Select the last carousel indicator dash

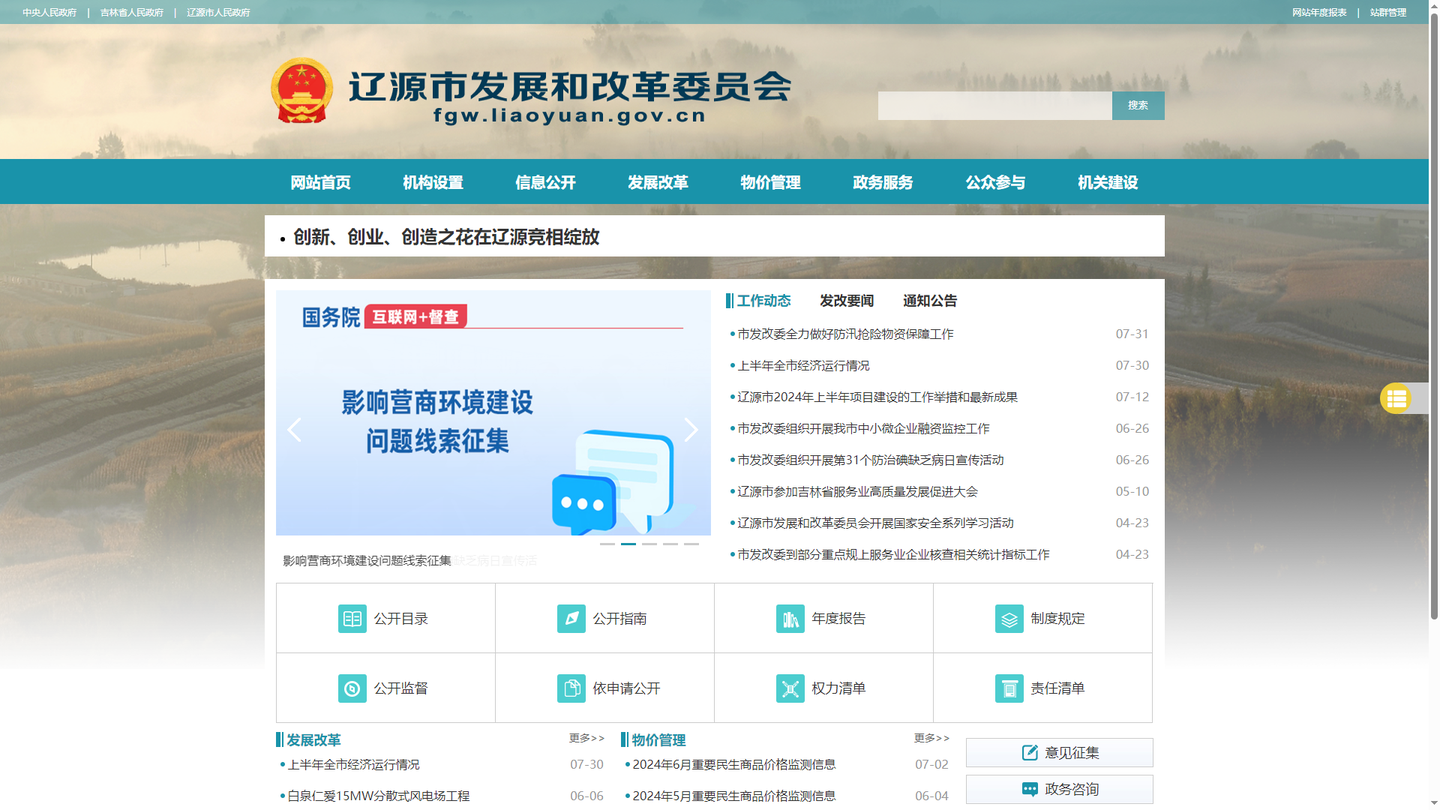(x=691, y=544)
